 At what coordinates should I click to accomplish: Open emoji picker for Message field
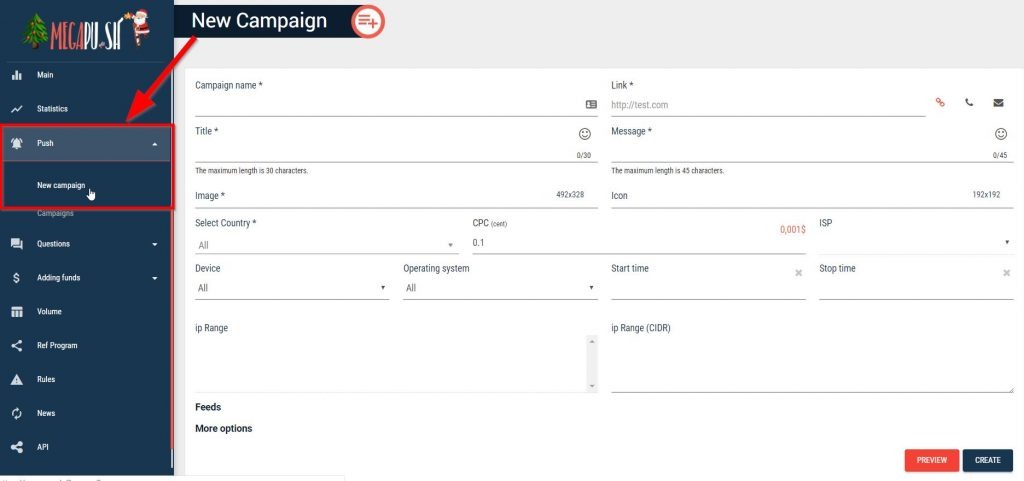(x=1000, y=133)
